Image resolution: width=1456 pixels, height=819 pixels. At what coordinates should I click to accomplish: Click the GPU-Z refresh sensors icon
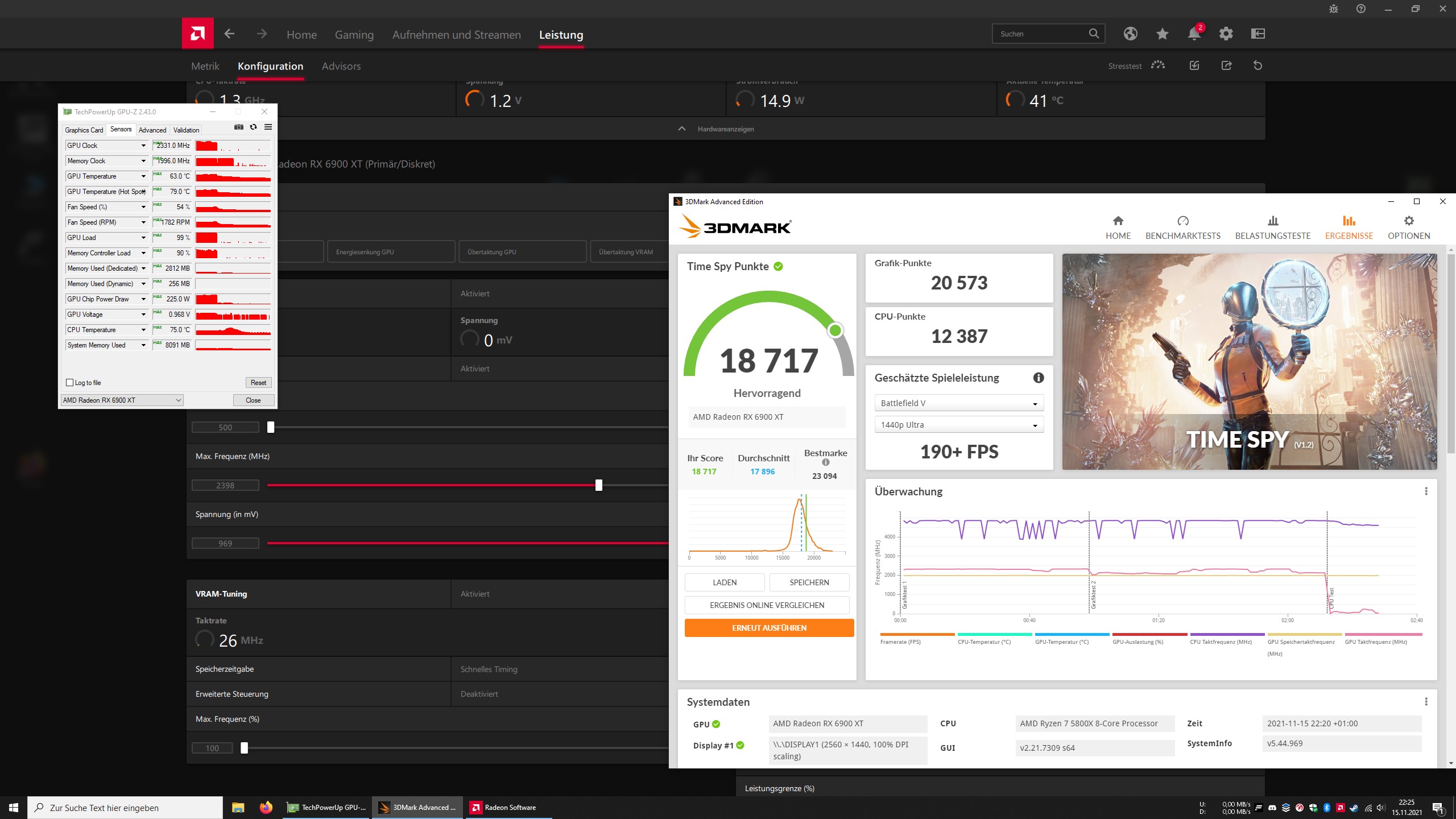click(254, 127)
